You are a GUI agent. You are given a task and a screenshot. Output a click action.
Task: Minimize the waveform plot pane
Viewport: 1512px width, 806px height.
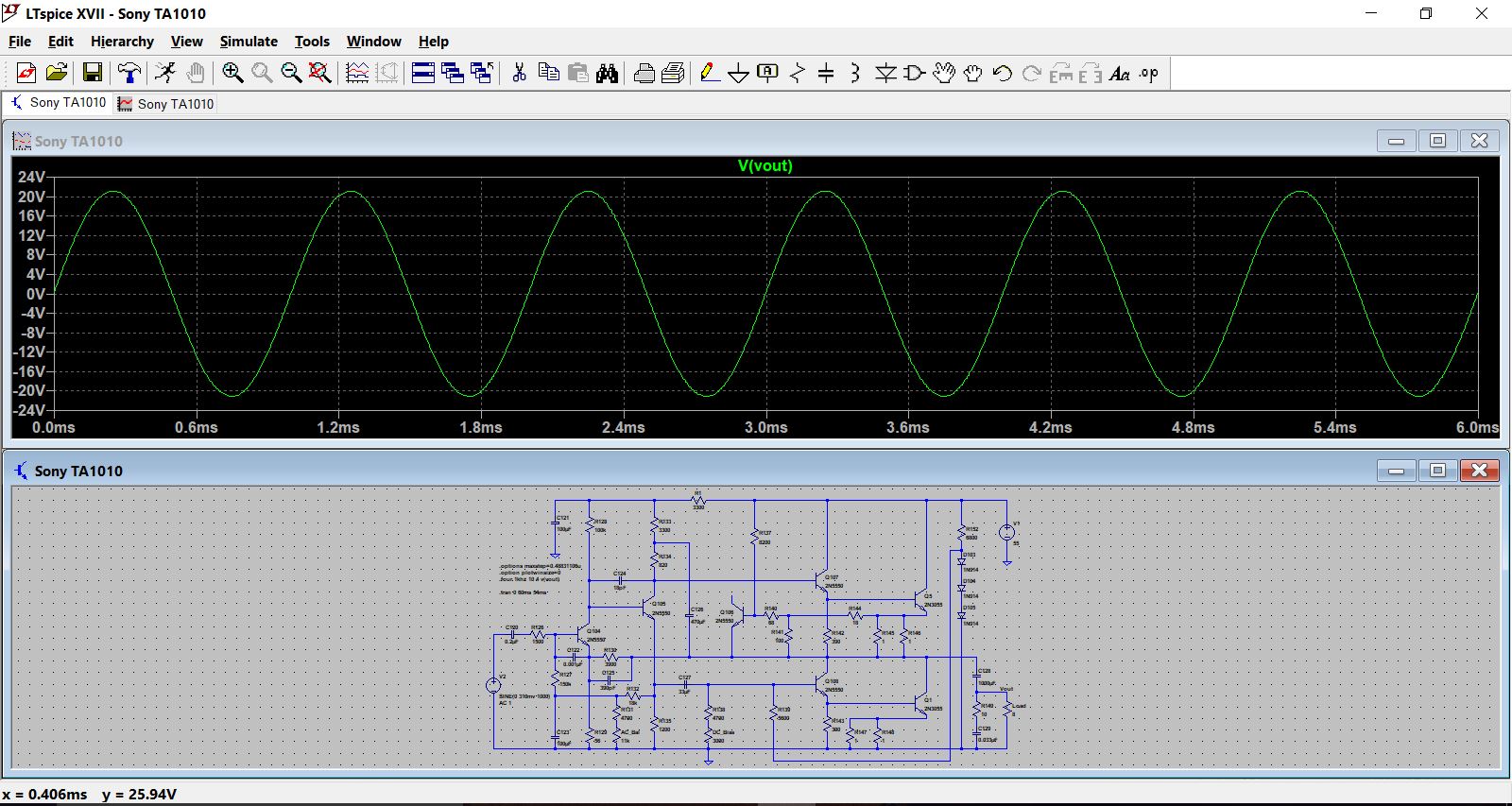click(1396, 141)
